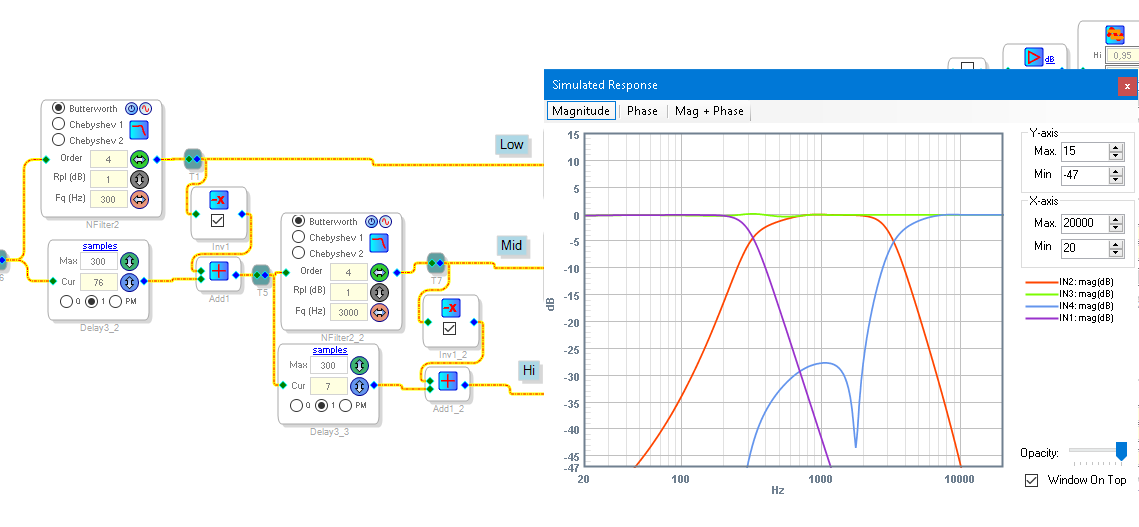The height and width of the screenshot is (527, 1139).
Task: Click Cur arrow button on Delay3_3
Action: pos(359,385)
